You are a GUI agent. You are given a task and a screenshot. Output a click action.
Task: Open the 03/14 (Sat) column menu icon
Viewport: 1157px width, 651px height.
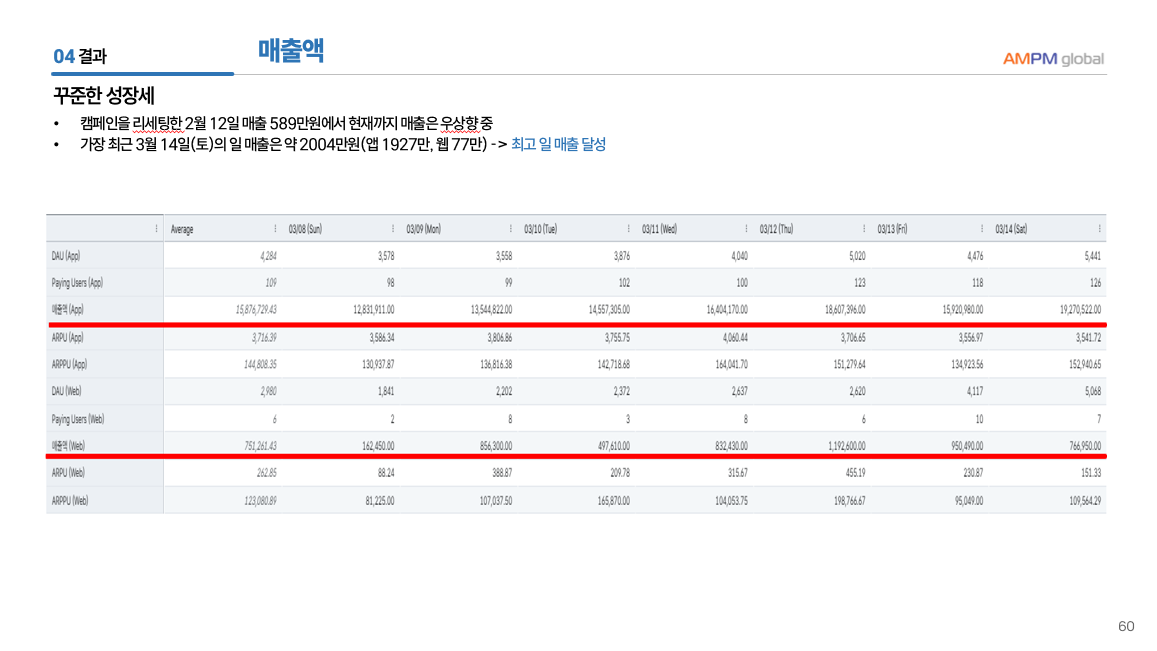point(1099,229)
